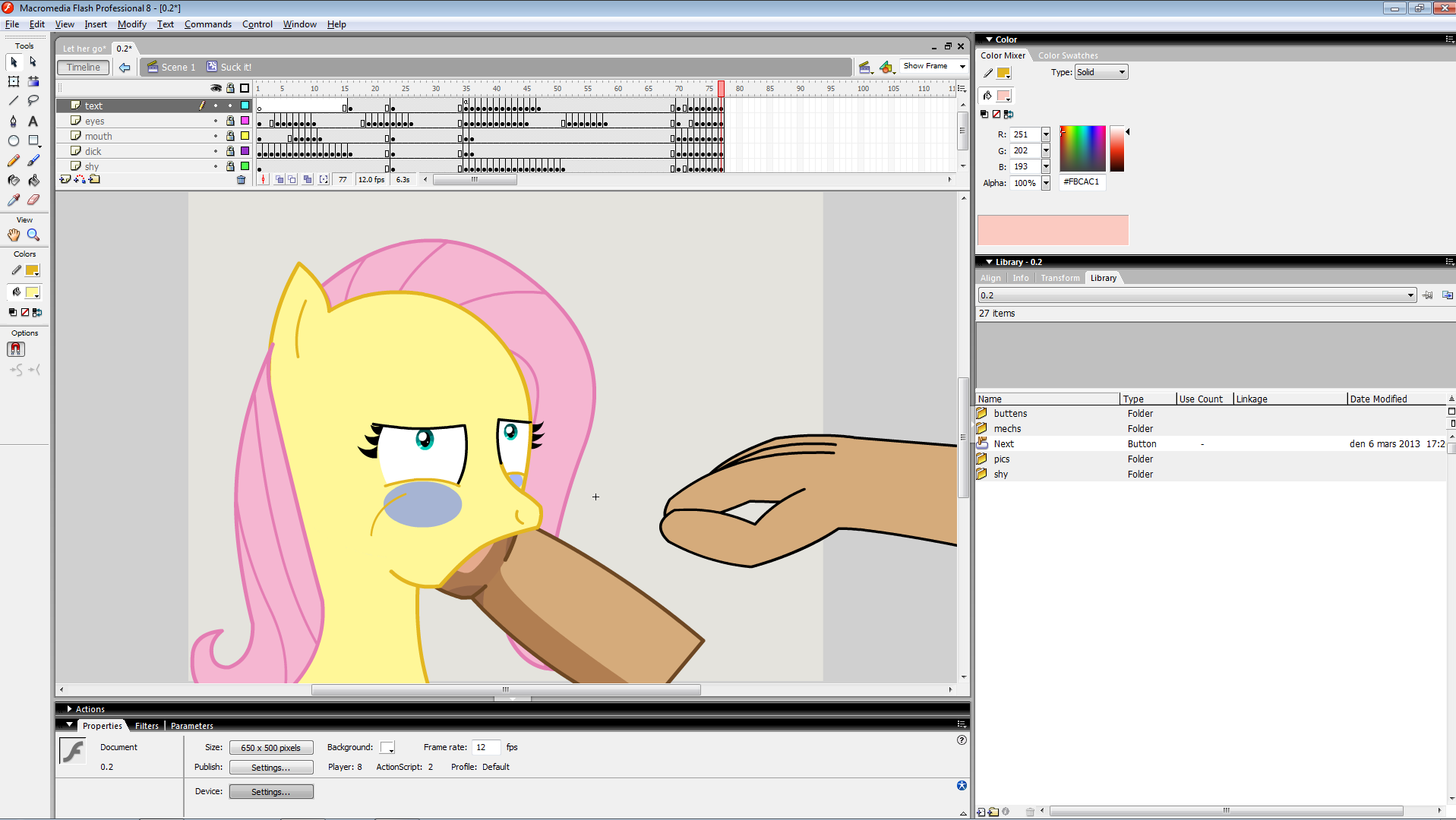Image resolution: width=1456 pixels, height=820 pixels.
Task: Select the Hand tool
Action: (14, 235)
